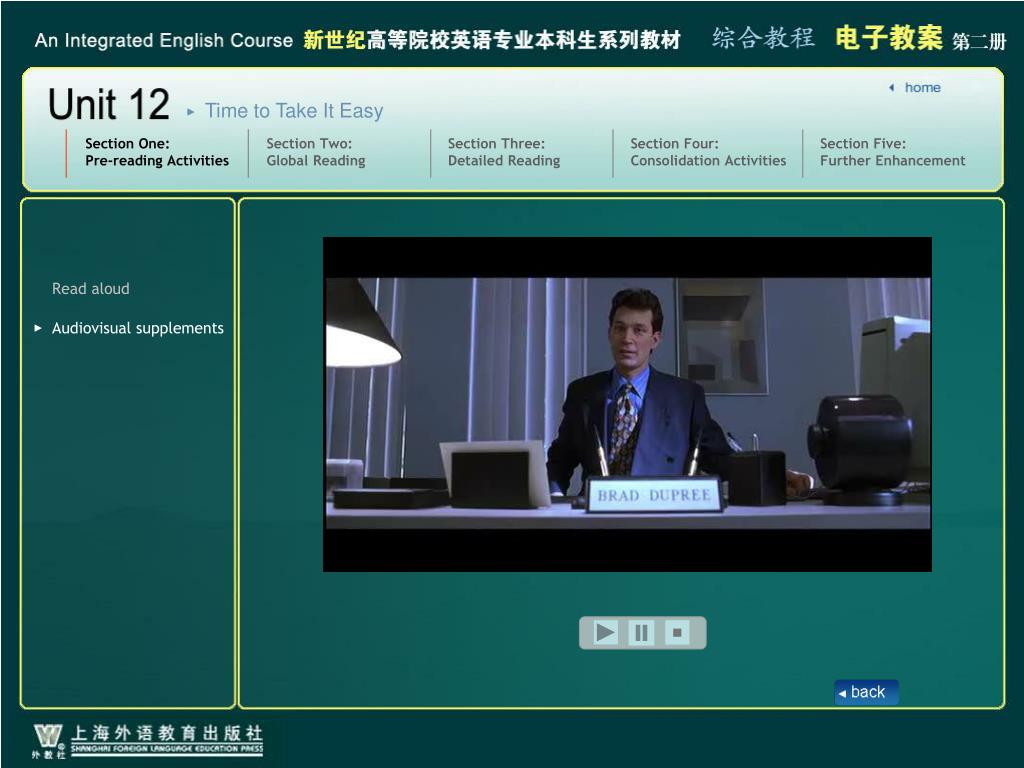Click the video frame showing Brad Dupree
This screenshot has width=1024, height=768.
(x=627, y=404)
